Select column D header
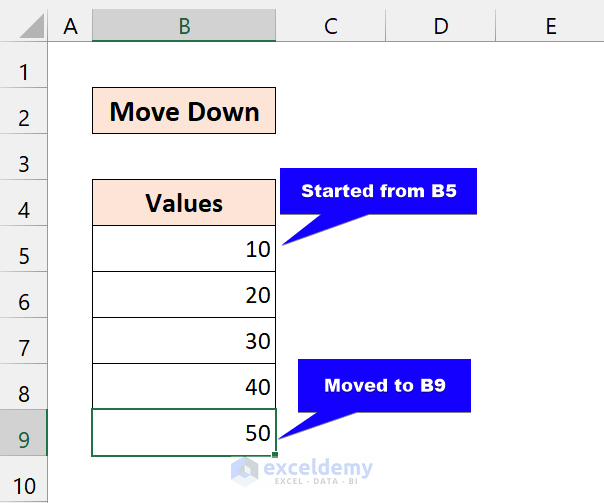 [441, 26]
